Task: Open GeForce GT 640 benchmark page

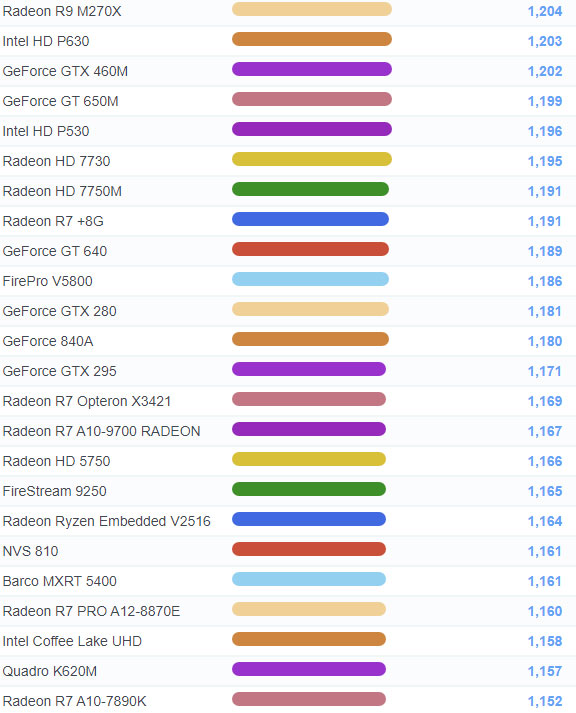Action: [x=55, y=251]
